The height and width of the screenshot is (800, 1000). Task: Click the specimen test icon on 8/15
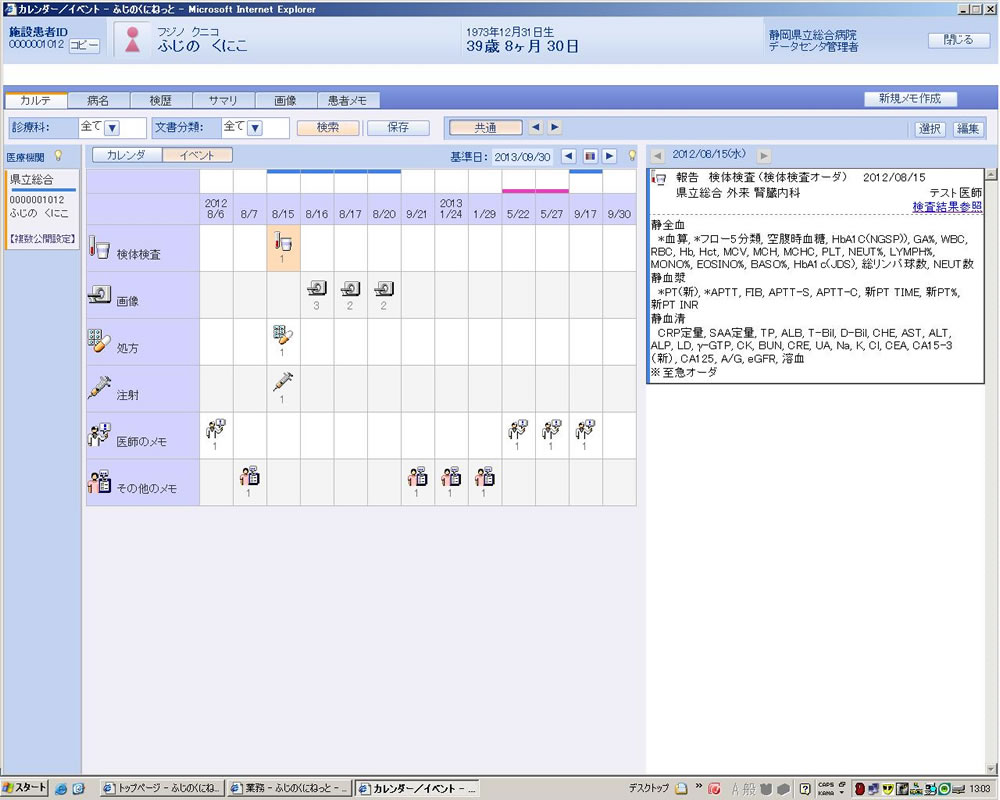tap(283, 243)
